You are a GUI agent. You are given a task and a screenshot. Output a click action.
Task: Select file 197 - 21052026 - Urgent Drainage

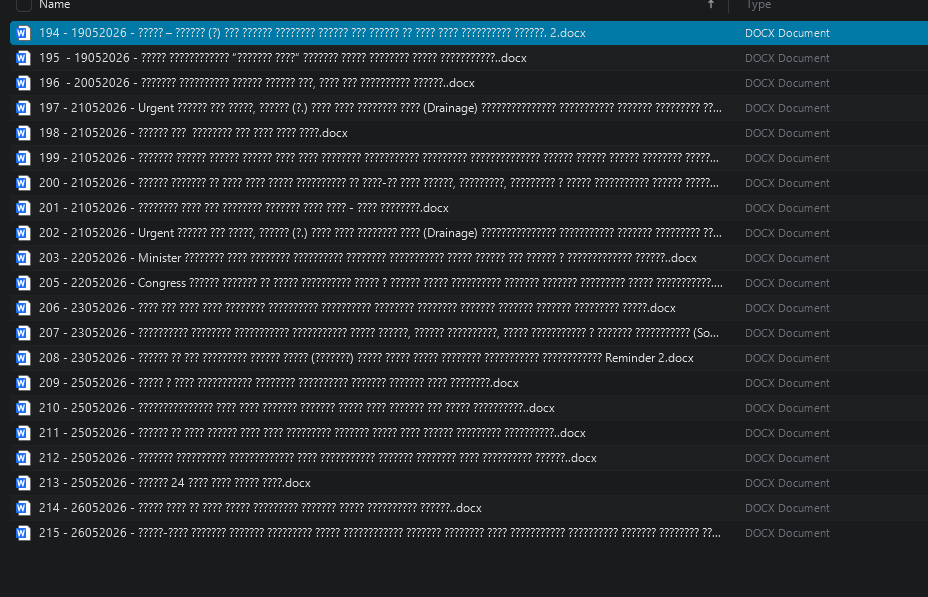click(380, 108)
